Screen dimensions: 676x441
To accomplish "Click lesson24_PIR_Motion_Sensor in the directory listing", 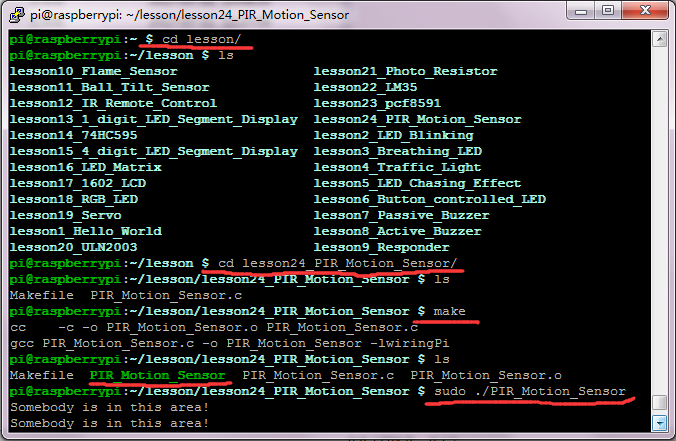I will [417, 119].
